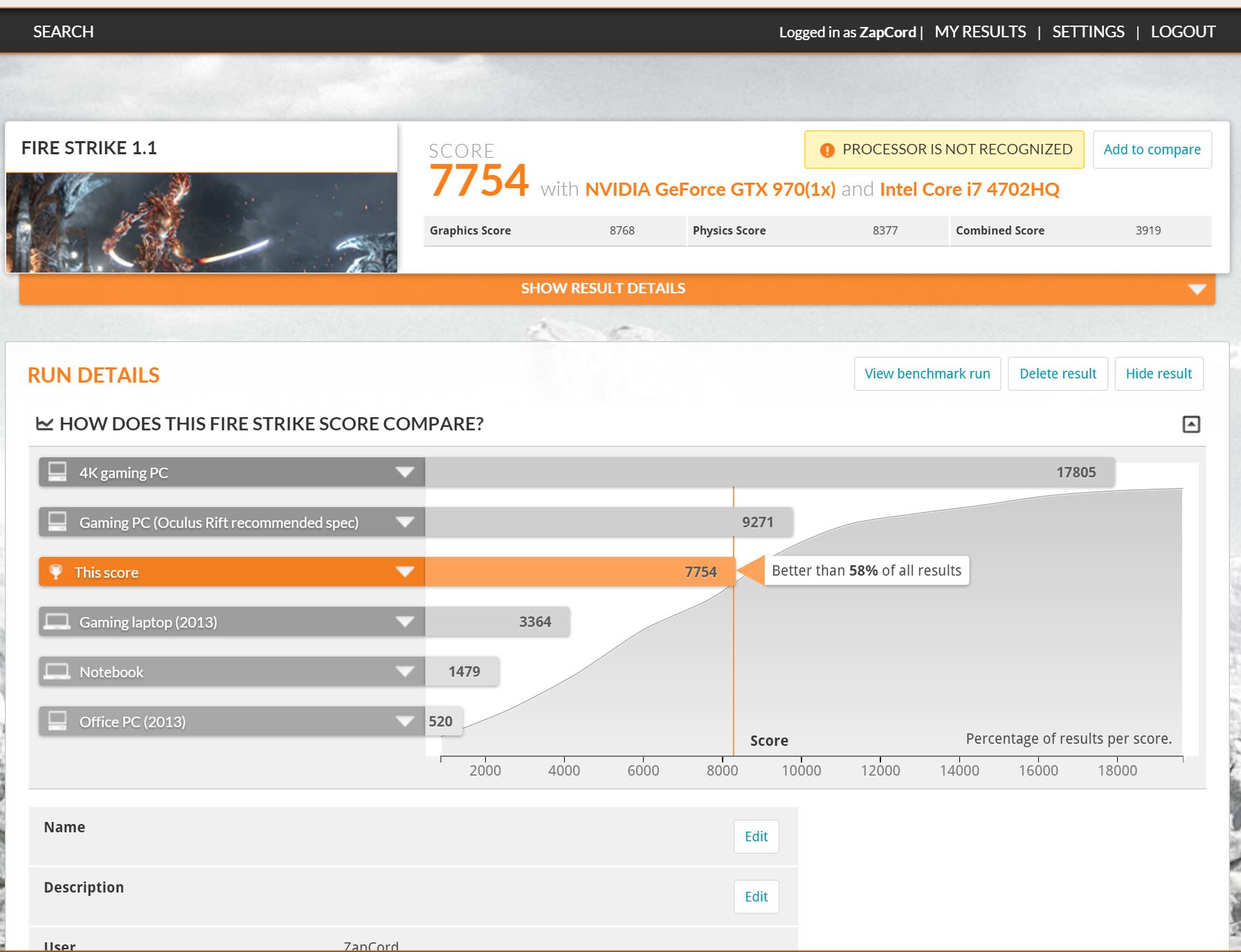Click the 4K gaming PC 17805 bar
1241x952 pixels.
pyautogui.click(x=770, y=473)
